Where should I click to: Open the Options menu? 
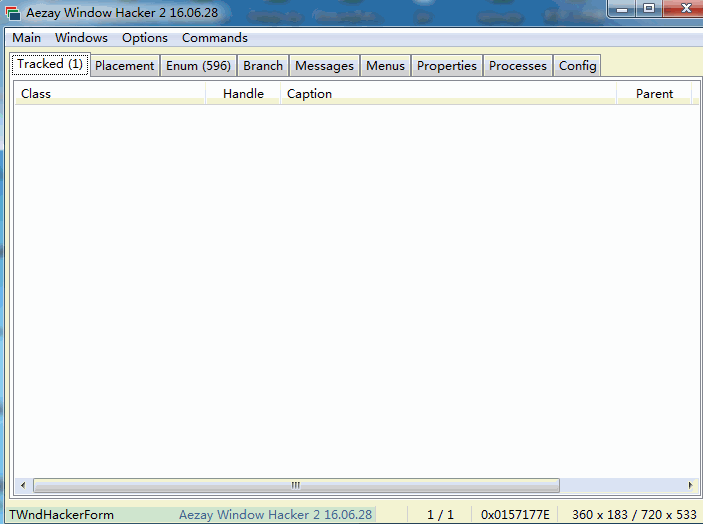145,38
